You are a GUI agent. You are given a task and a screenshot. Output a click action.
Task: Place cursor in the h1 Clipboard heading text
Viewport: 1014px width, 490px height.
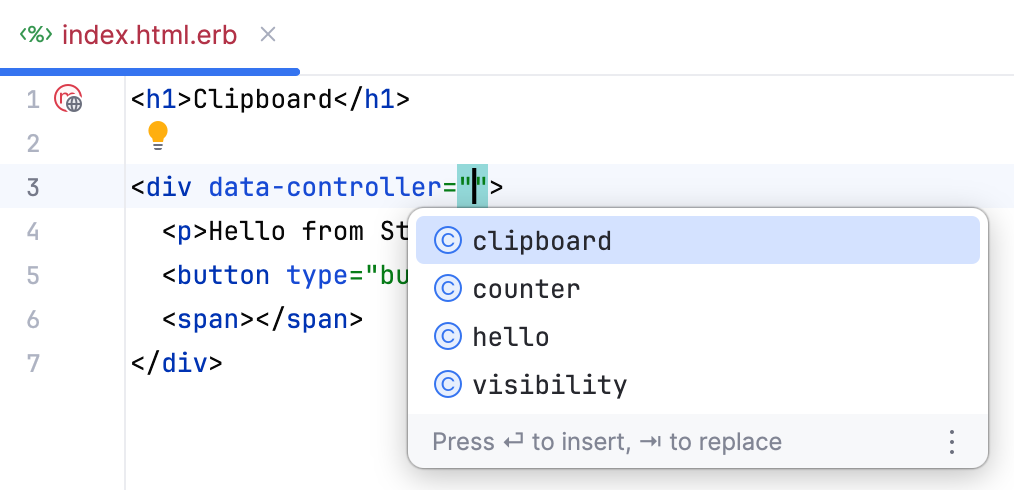tap(263, 100)
